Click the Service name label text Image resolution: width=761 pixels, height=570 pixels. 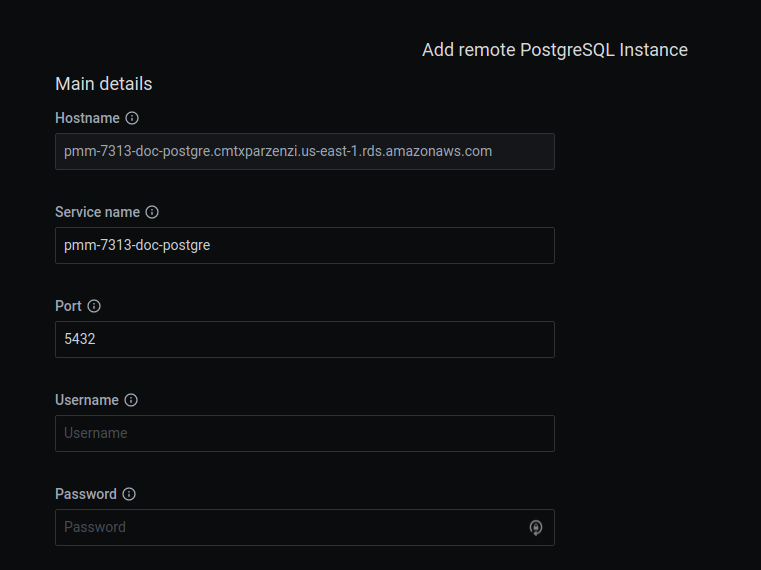[x=97, y=212]
